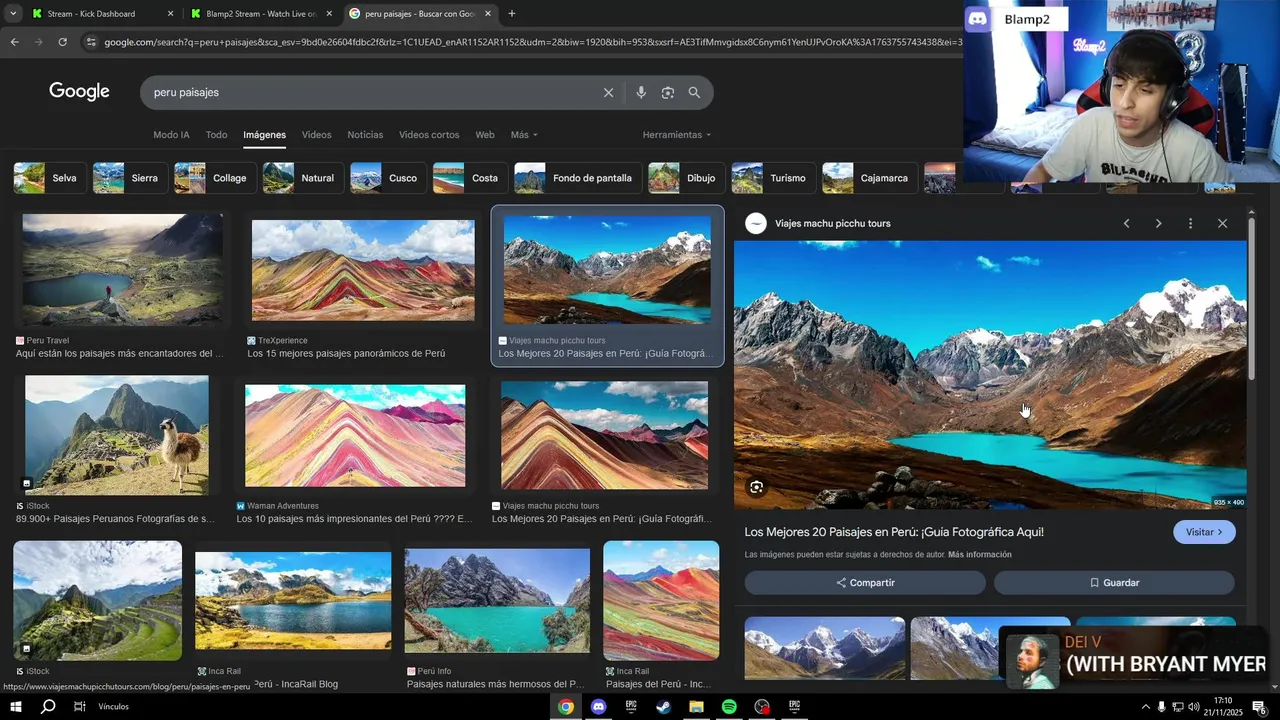Open the Peru Travel lake landscape thumbnail
Viewport: 1280px width, 720px height.
click(x=123, y=270)
